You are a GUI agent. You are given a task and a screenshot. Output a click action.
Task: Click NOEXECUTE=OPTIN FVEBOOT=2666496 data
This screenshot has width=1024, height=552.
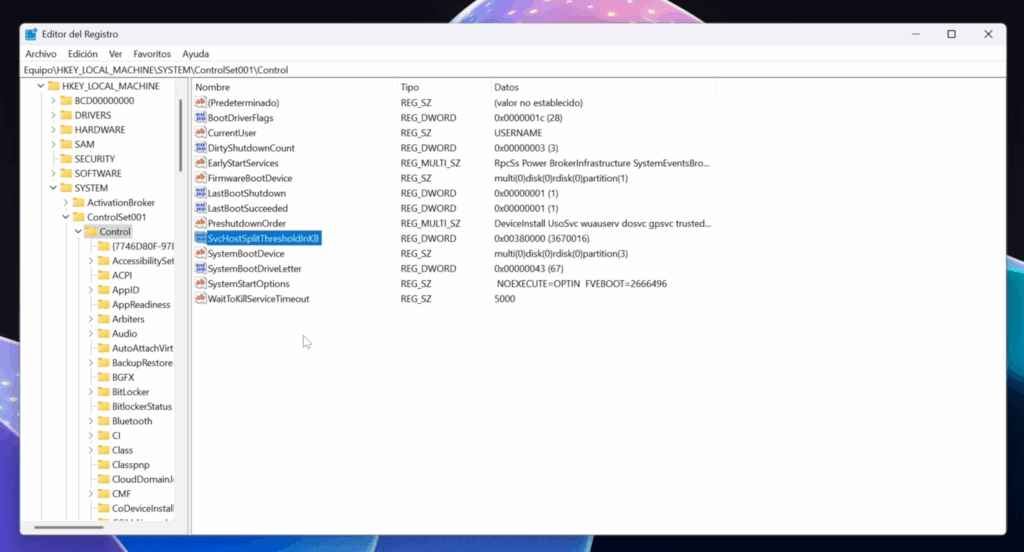(581, 284)
